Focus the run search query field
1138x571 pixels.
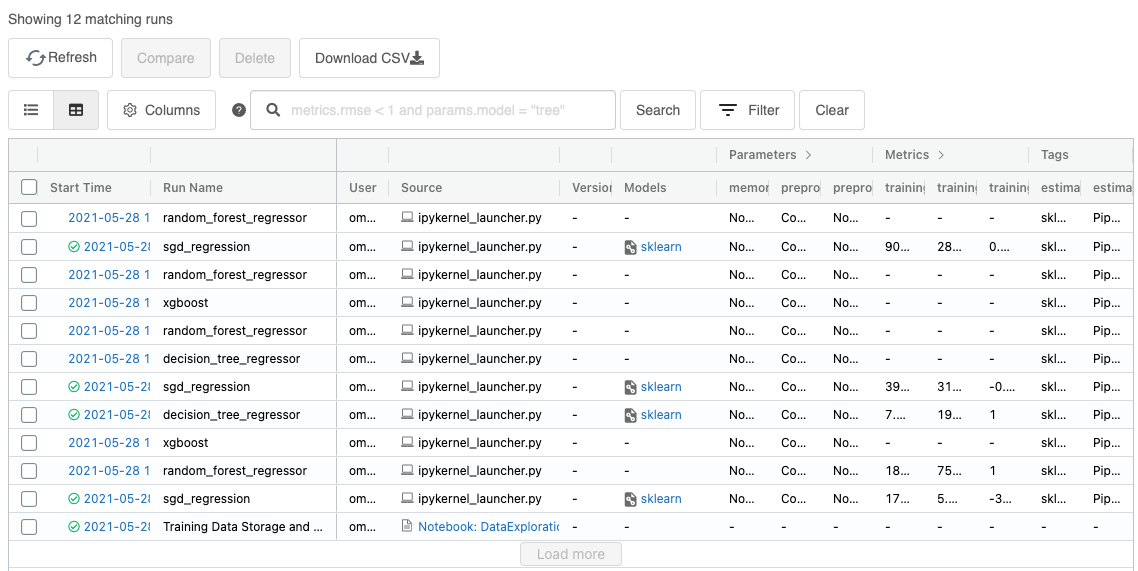pos(445,110)
